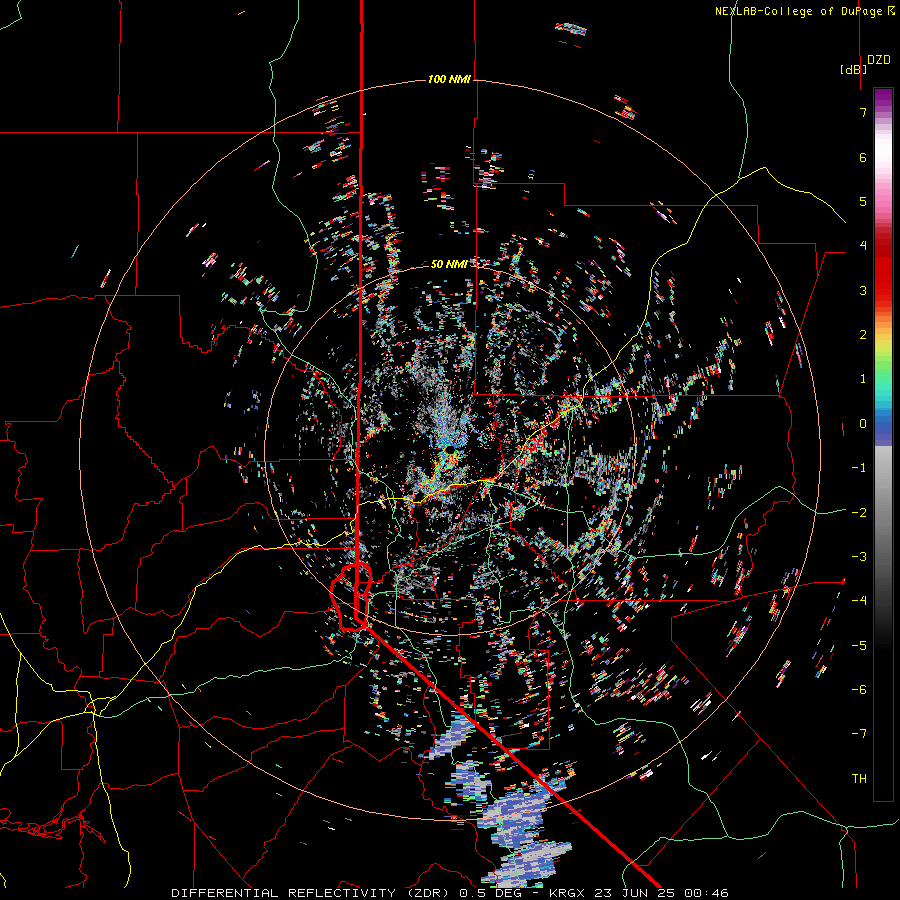Image resolution: width=900 pixels, height=900 pixels.
Task: Click the thick red warning polygon outline
Action: pos(351,598)
